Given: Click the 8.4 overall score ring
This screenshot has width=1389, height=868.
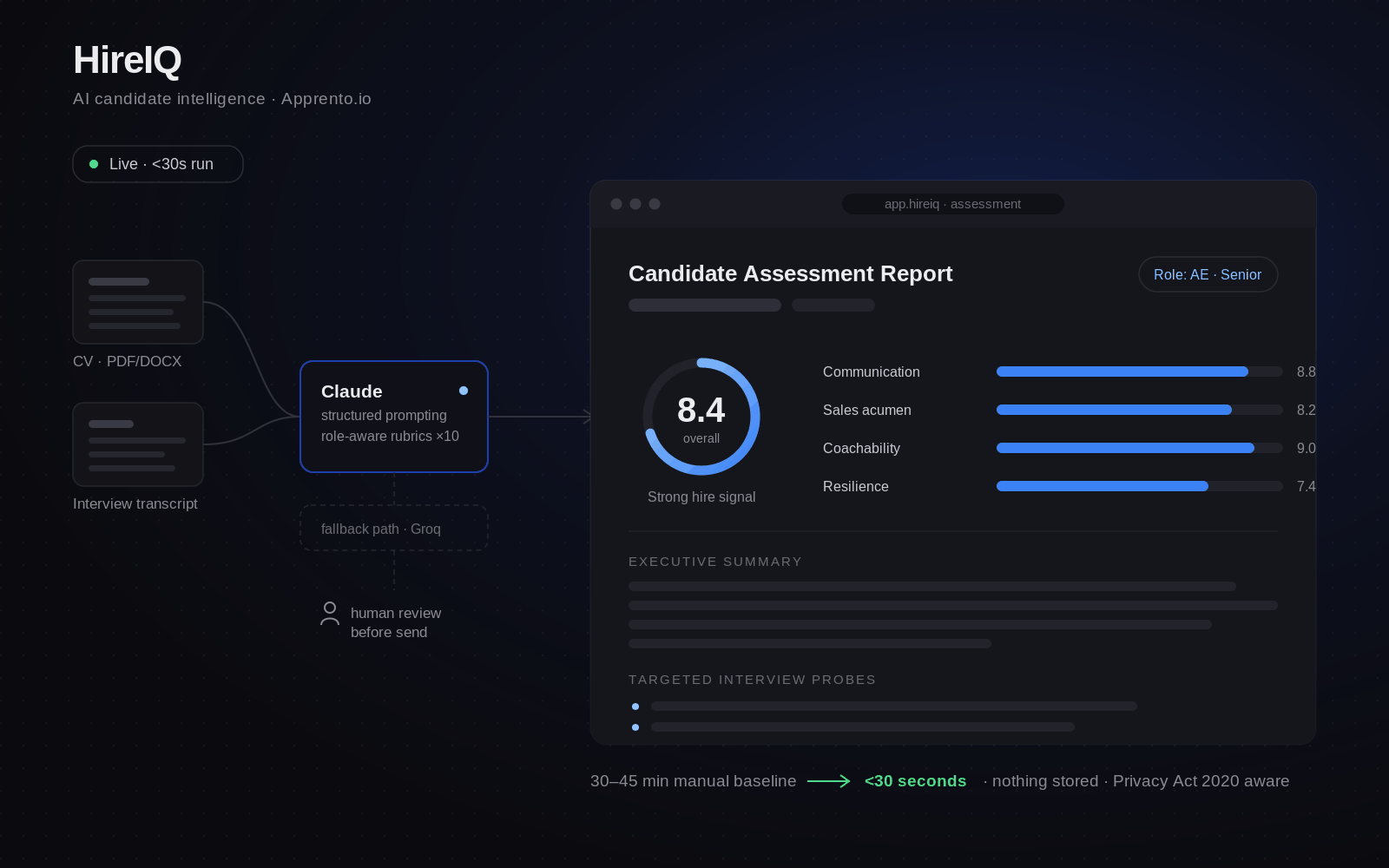Looking at the screenshot, I should (x=701, y=417).
